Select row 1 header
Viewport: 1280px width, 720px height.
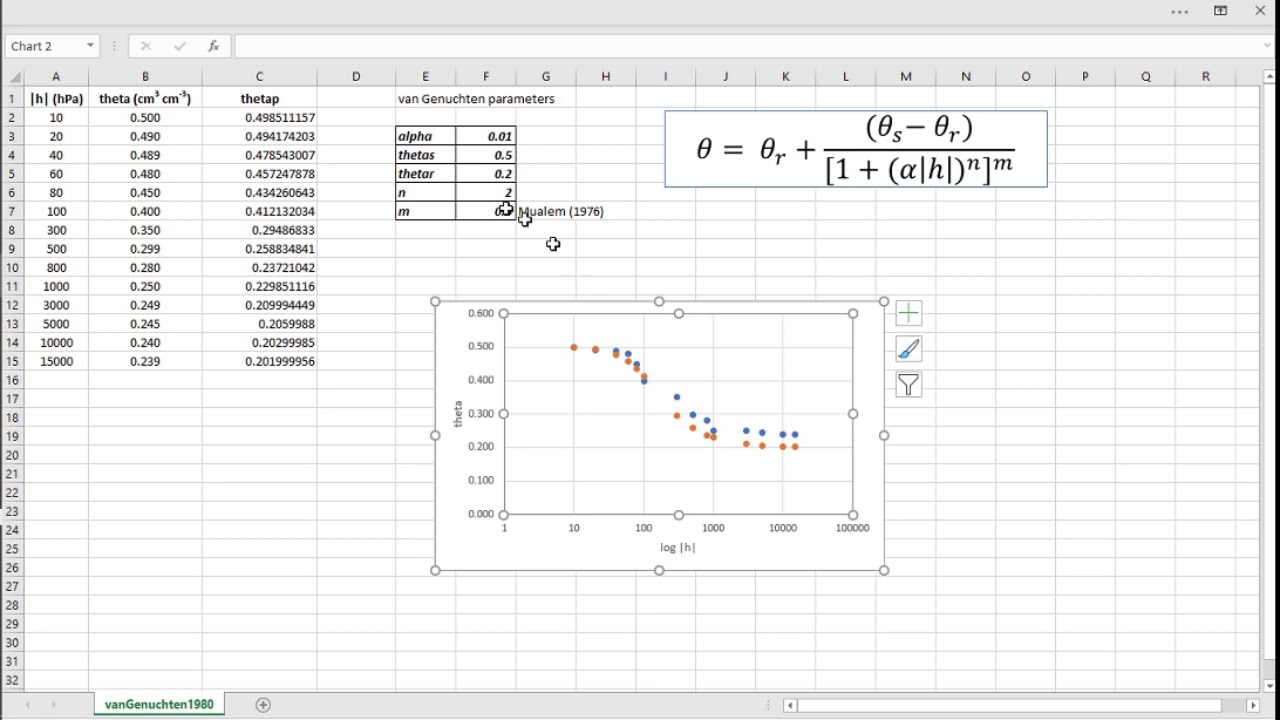[12, 99]
